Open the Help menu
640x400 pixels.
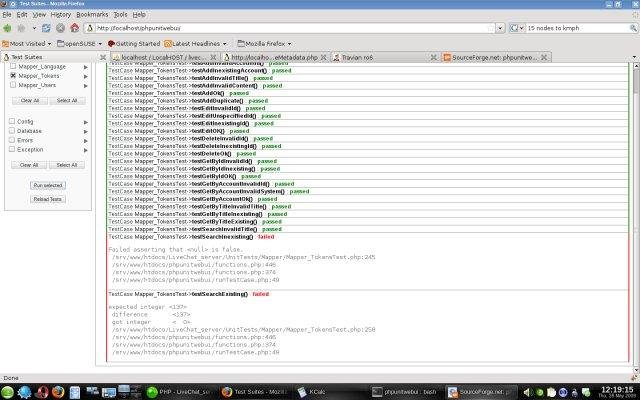tap(139, 14)
